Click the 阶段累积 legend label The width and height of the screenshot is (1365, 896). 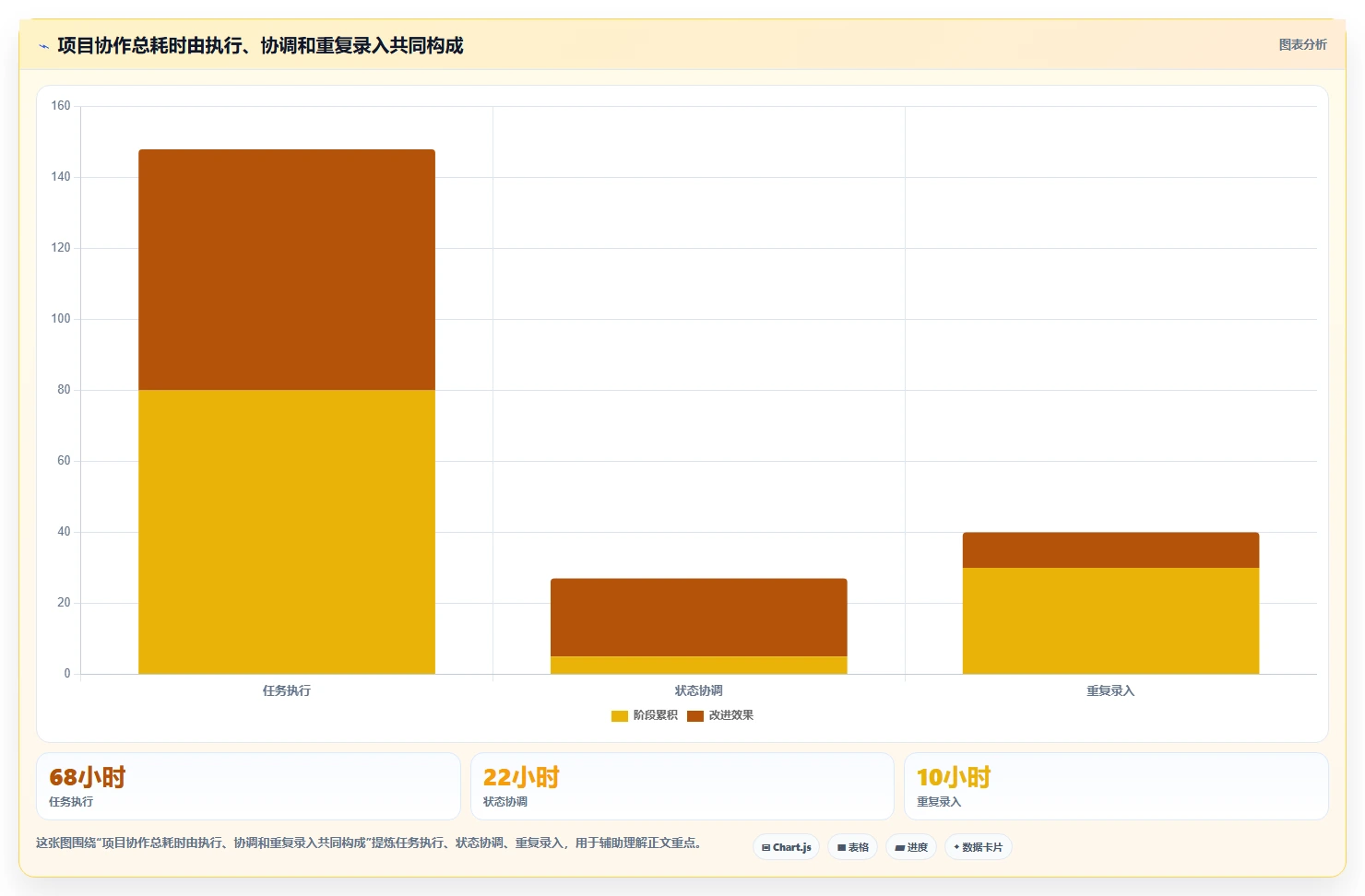(x=655, y=715)
